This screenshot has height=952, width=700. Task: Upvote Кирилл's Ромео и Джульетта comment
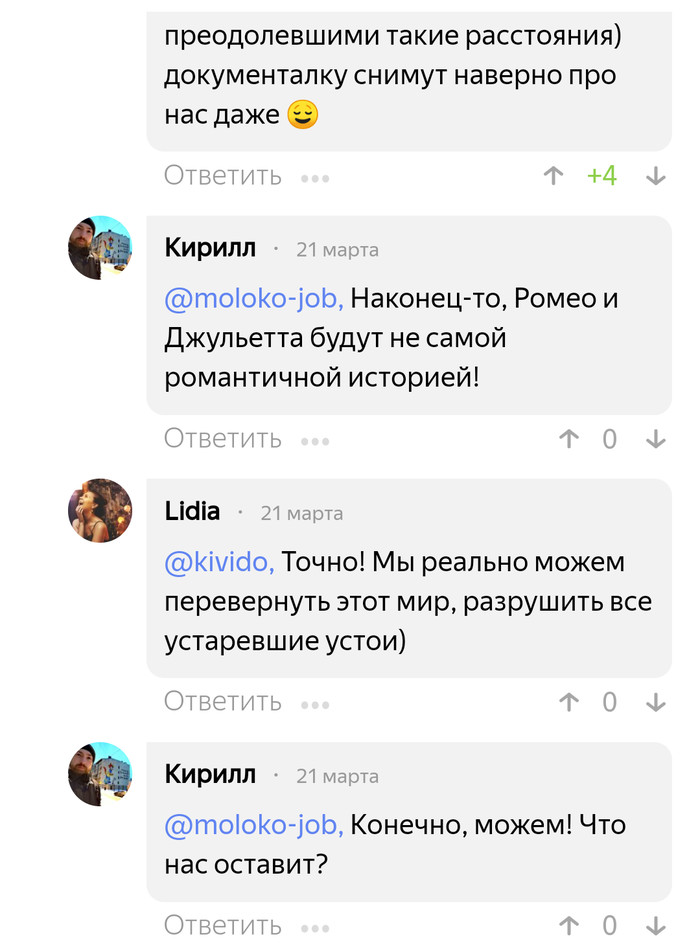coord(569,439)
